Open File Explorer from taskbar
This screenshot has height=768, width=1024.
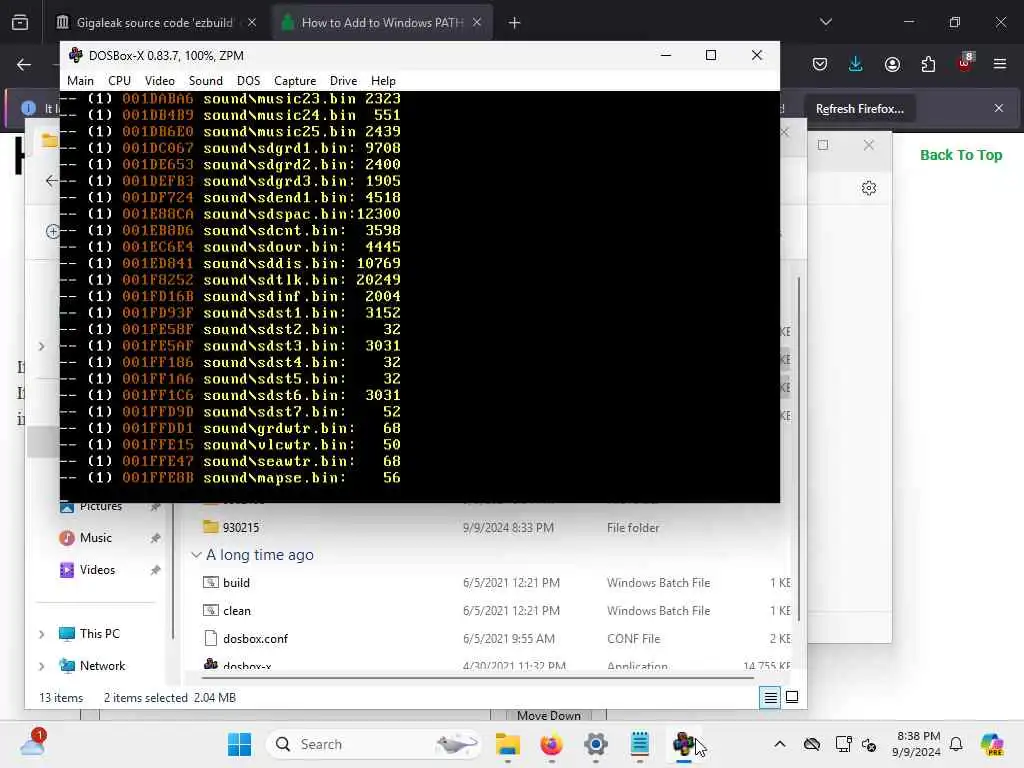tap(507, 744)
